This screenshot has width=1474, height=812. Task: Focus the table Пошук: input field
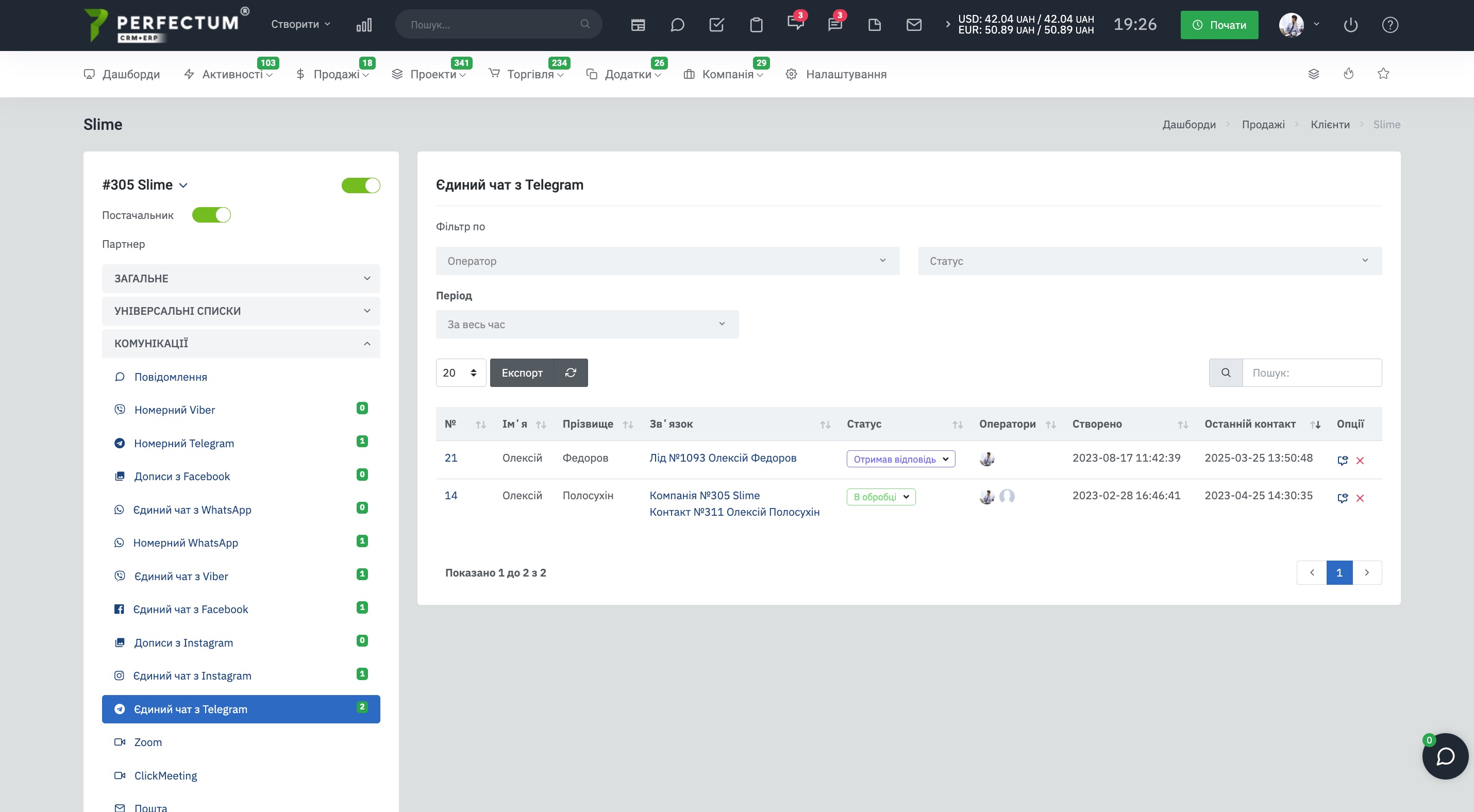point(1312,373)
